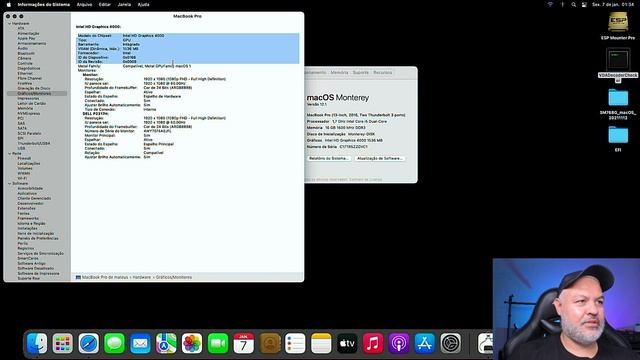Open FaceTime in the Dock
Screen dimensions: 640x360
click(x=218, y=343)
